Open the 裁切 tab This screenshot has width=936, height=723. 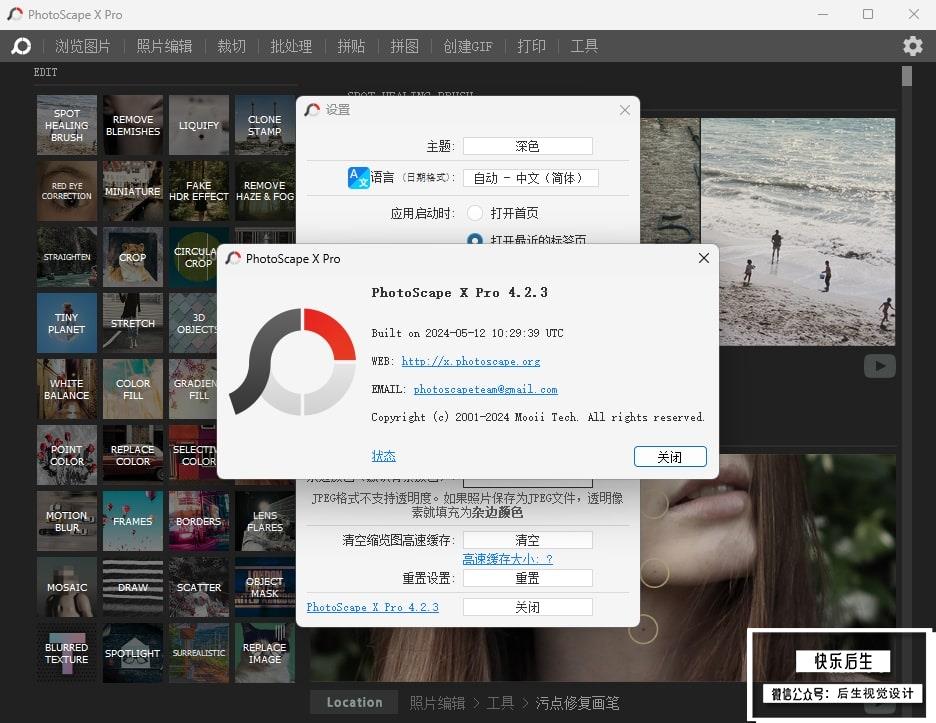(232, 46)
